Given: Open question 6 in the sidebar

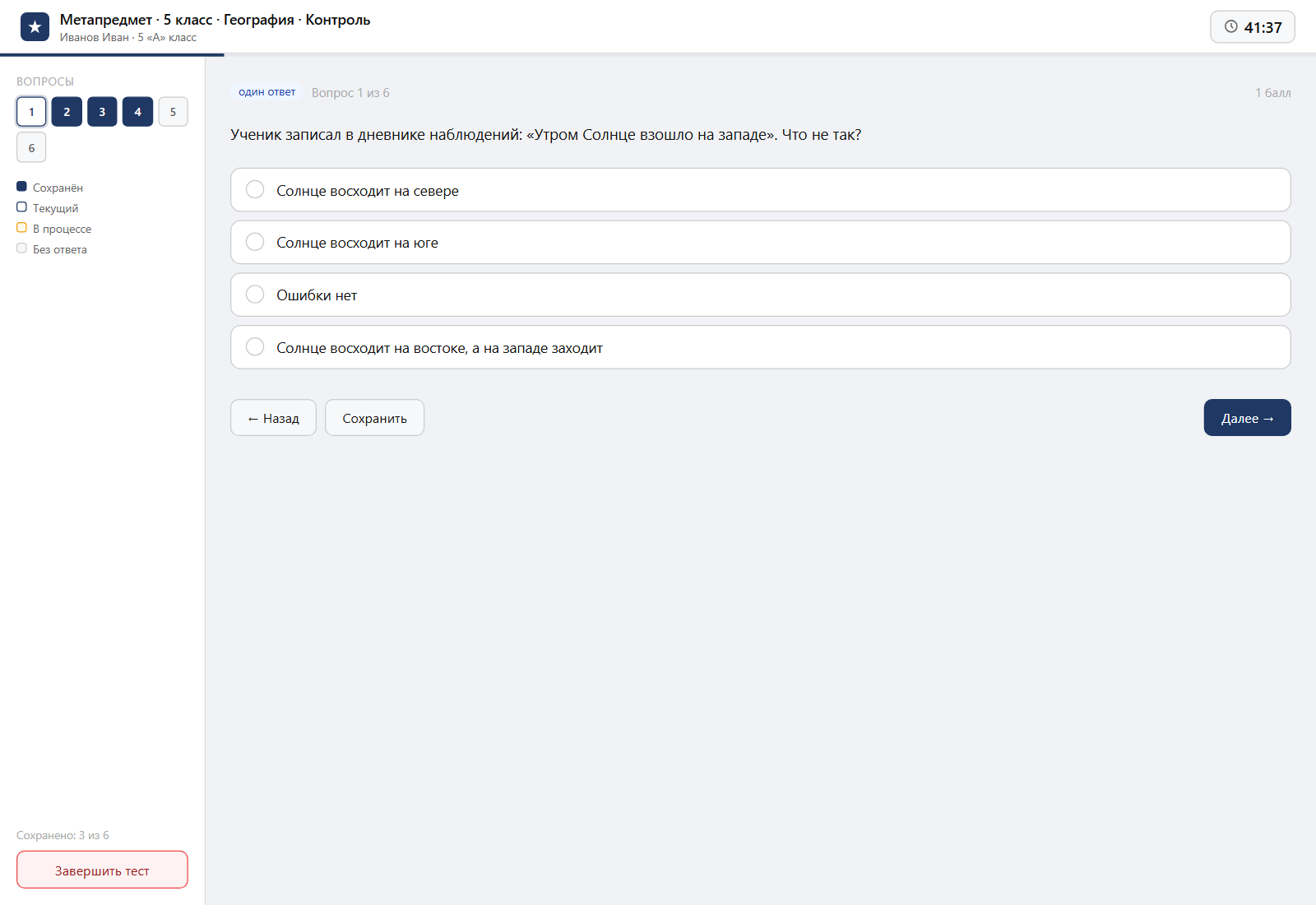Looking at the screenshot, I should coord(31,148).
